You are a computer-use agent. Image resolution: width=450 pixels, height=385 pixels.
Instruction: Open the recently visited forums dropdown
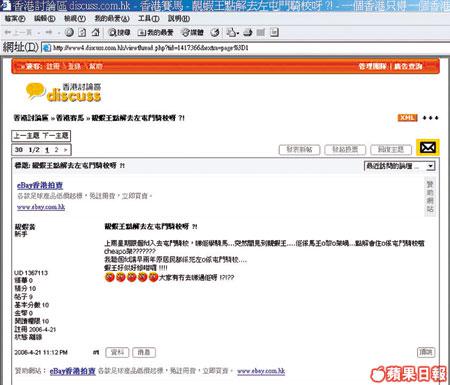(399, 166)
